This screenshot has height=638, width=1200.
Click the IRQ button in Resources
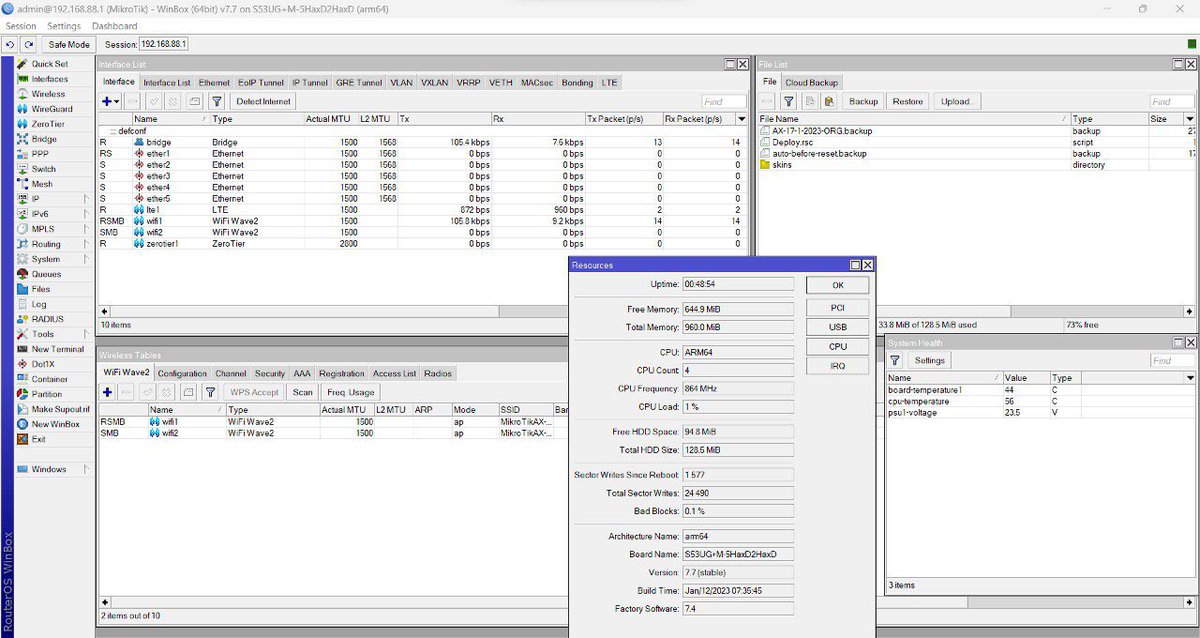click(x=838, y=366)
